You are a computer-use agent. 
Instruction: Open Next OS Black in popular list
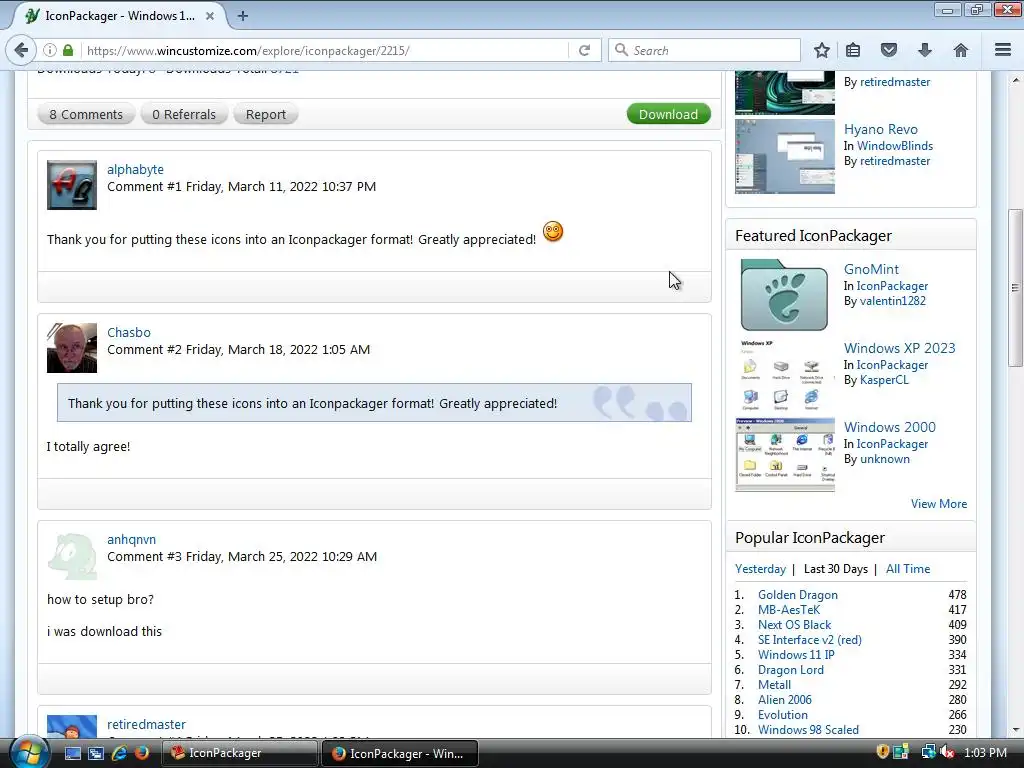pos(794,625)
